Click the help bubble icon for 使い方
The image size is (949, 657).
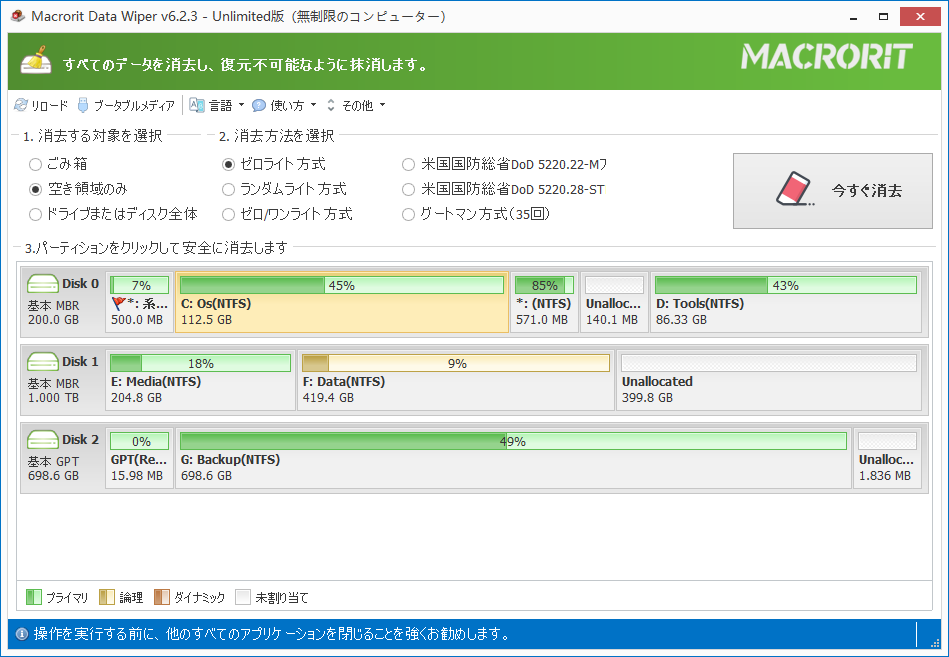(259, 105)
